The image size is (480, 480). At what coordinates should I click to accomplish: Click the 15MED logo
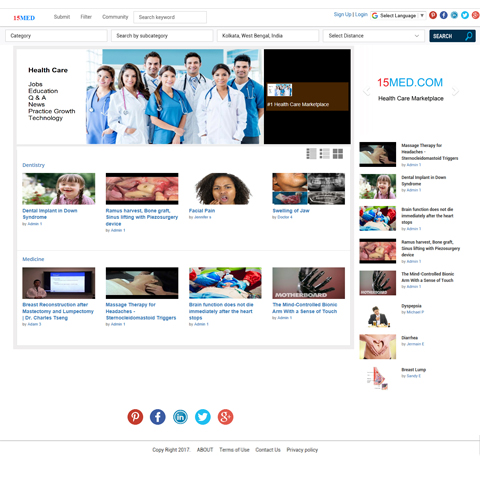click(24, 18)
